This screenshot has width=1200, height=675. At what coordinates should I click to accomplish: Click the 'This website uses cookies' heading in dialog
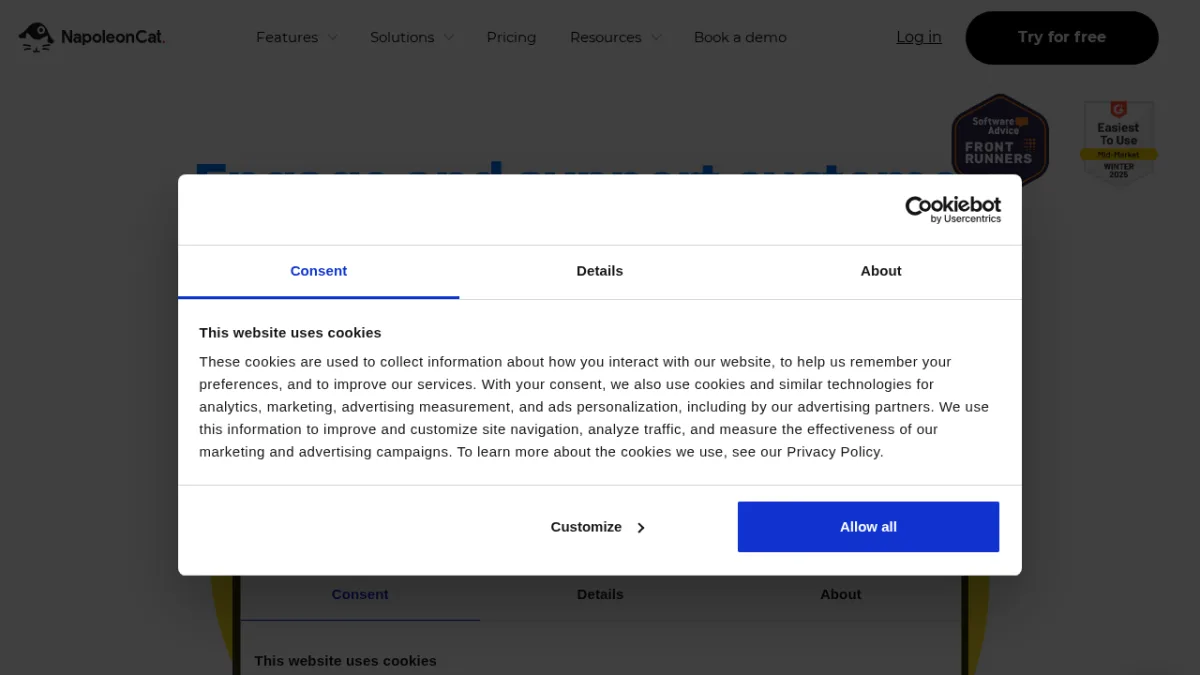point(290,332)
